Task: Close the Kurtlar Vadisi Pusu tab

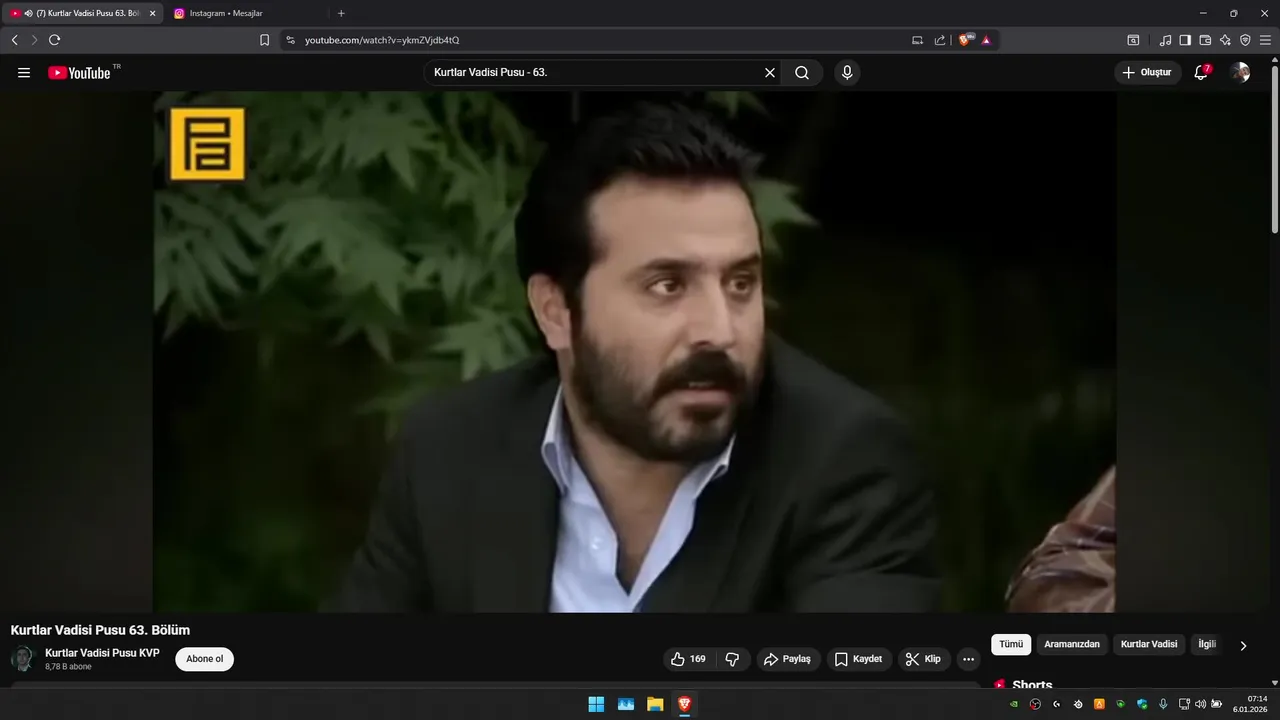Action: 152,13
